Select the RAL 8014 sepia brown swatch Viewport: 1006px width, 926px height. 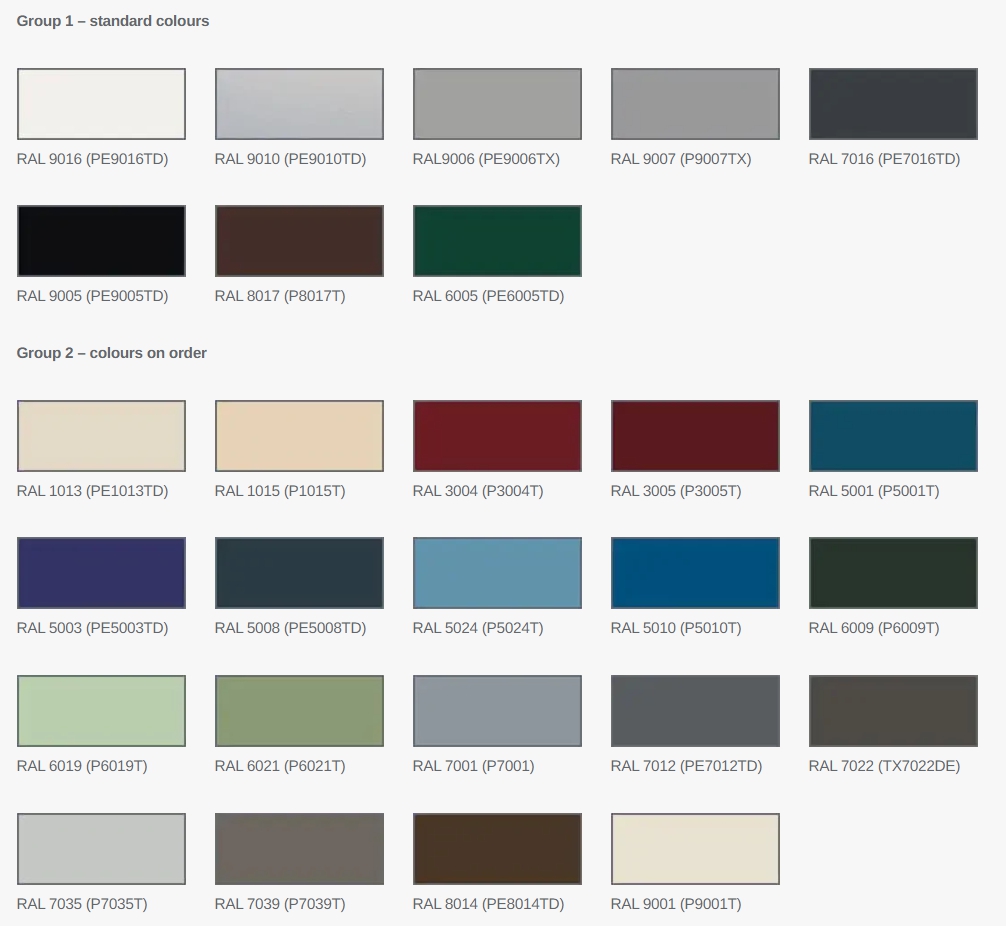pyautogui.click(x=497, y=849)
